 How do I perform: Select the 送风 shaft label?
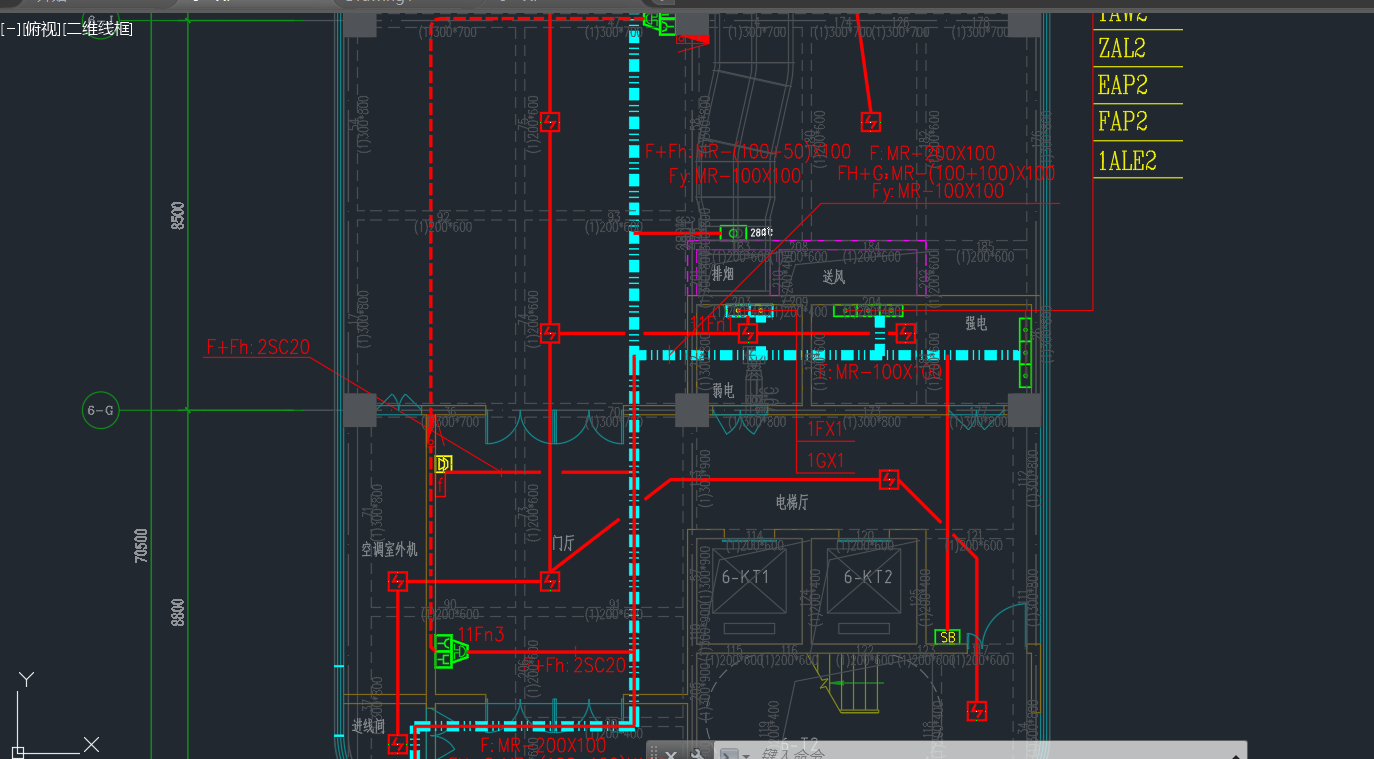click(834, 276)
